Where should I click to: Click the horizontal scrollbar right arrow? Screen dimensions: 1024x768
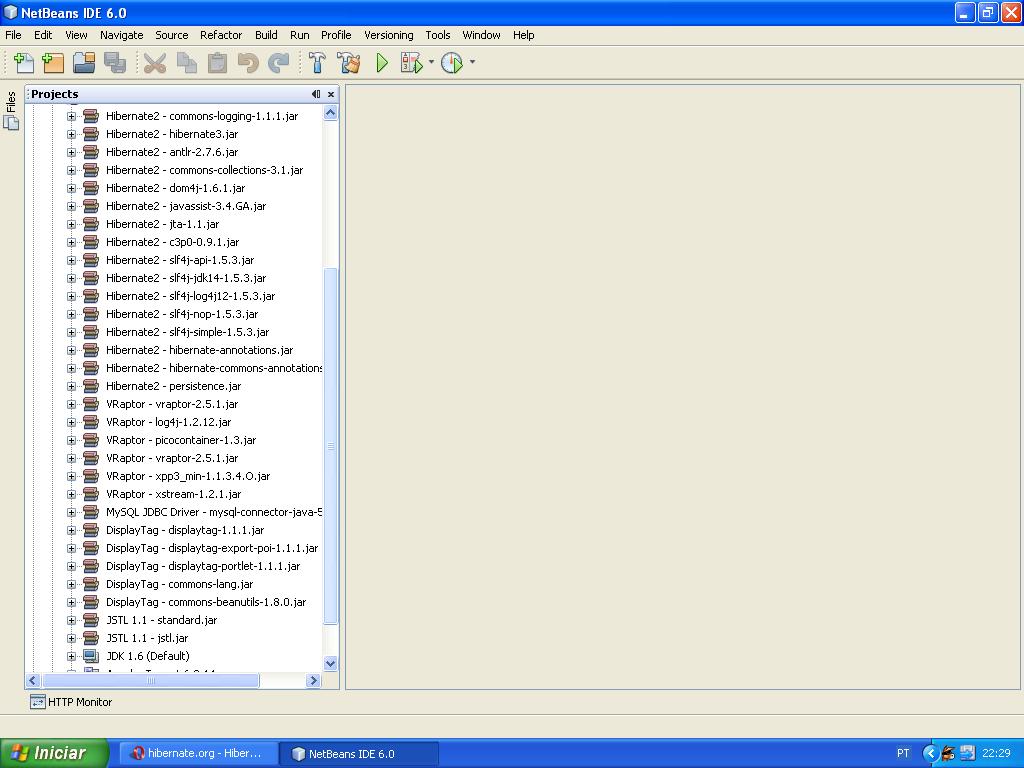(x=313, y=680)
